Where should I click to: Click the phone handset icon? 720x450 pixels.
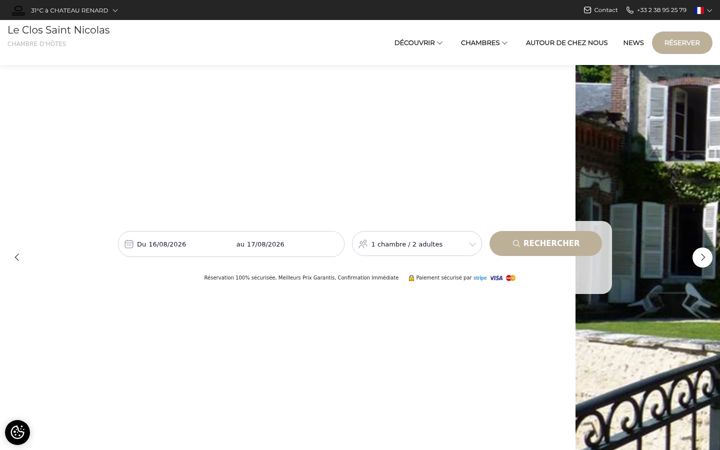click(x=630, y=10)
